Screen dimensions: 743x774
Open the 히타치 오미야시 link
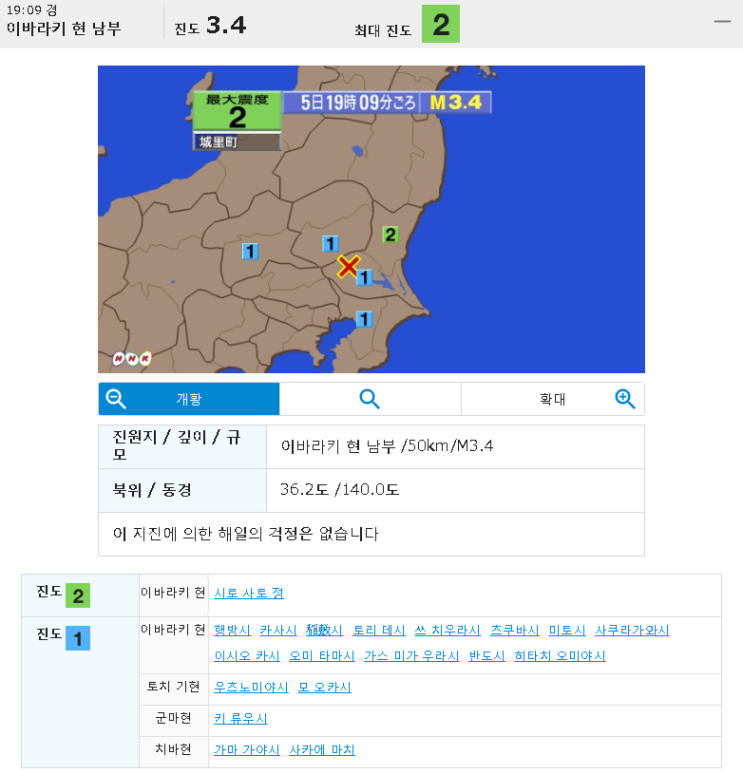click(x=560, y=656)
